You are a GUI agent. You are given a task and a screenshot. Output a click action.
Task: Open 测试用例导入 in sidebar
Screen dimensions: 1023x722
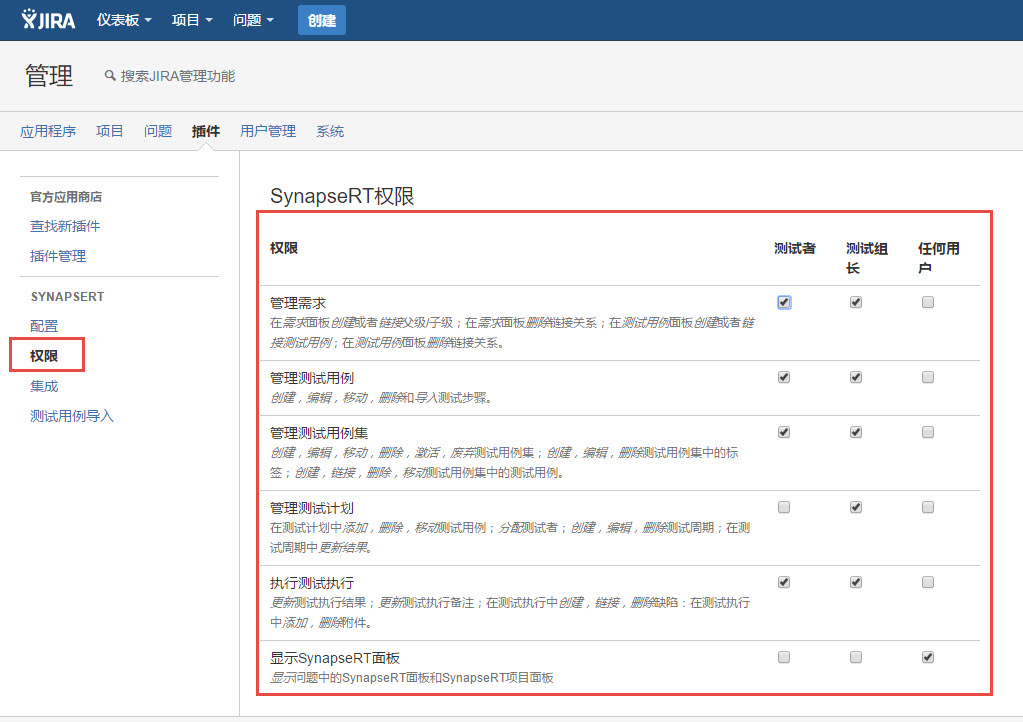(x=72, y=416)
